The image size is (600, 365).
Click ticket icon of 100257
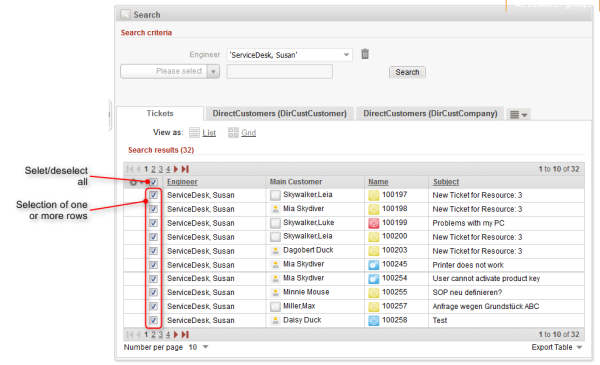tap(373, 306)
